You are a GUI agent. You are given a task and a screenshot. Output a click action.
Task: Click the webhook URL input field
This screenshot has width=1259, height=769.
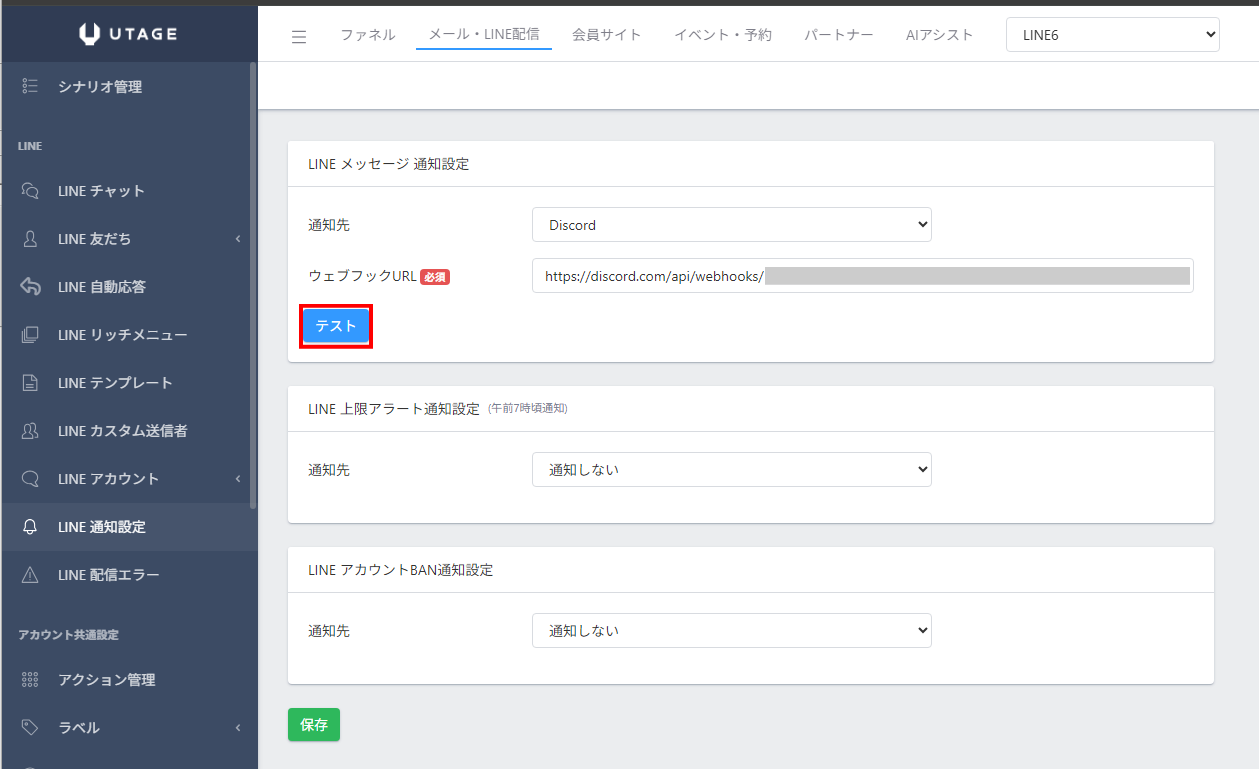point(862,276)
